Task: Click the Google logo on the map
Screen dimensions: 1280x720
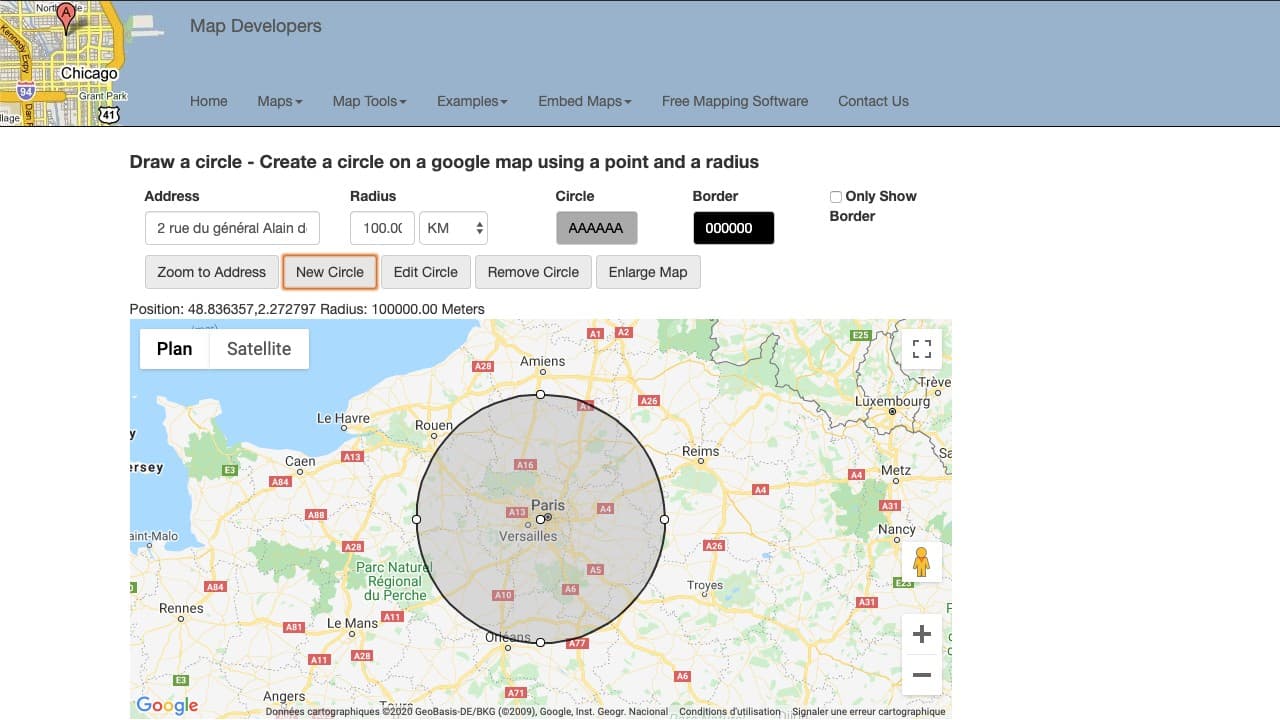Action: [167, 705]
